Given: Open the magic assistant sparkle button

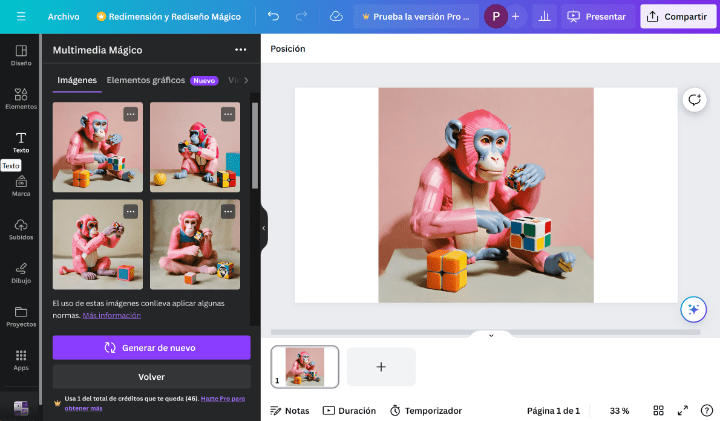Looking at the screenshot, I should click(x=693, y=309).
